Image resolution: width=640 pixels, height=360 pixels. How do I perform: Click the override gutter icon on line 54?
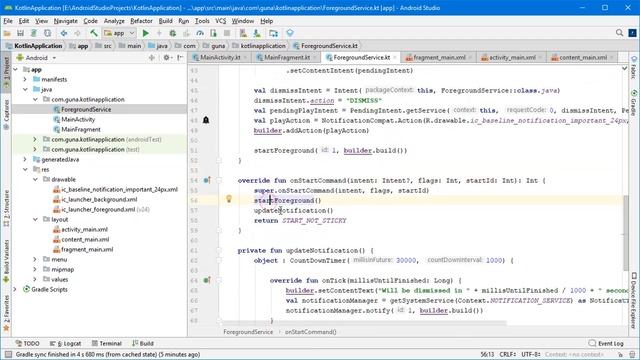207,180
